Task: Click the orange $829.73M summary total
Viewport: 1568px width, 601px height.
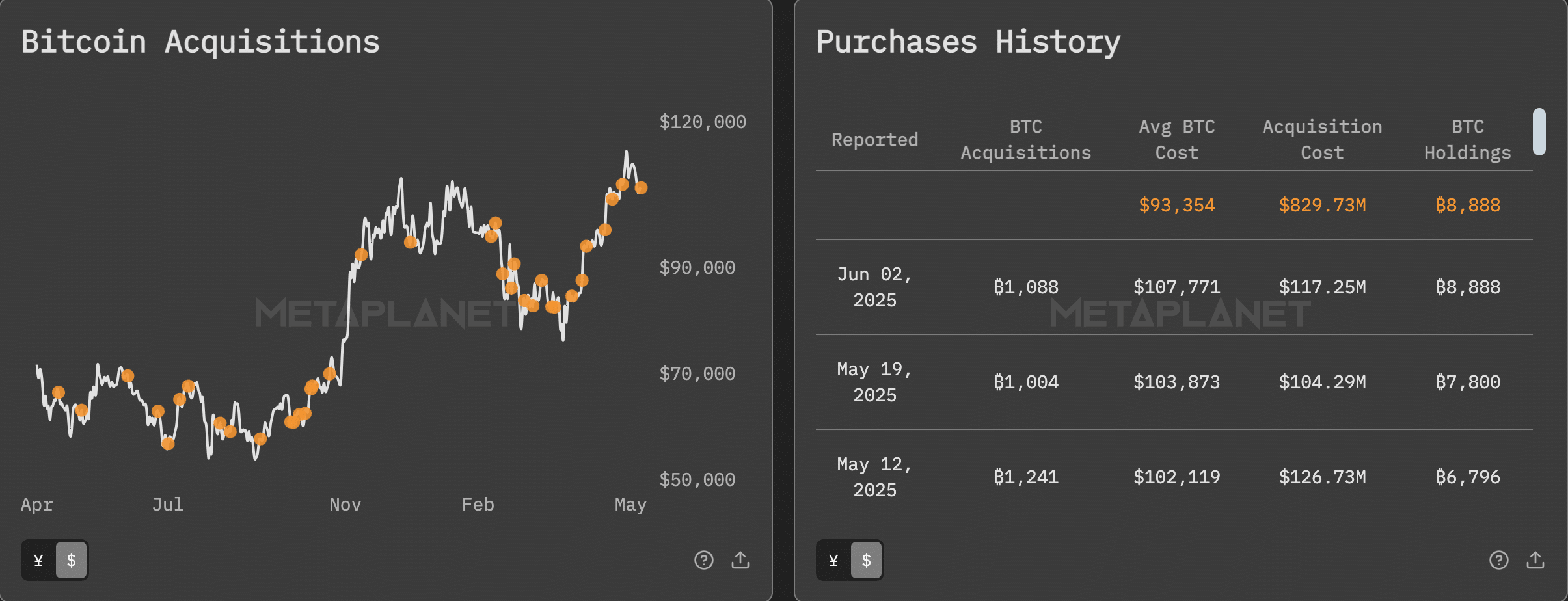Action: point(1322,205)
